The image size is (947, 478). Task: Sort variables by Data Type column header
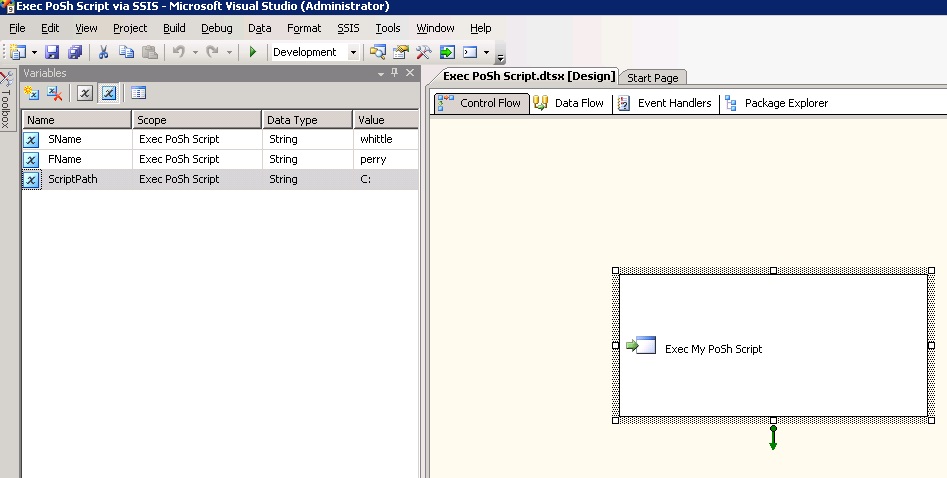pos(307,120)
